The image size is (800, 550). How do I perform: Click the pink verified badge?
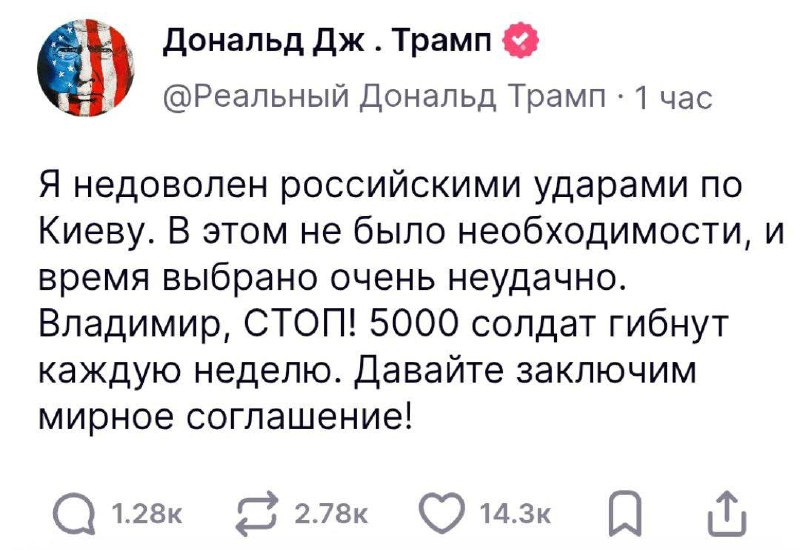522,41
